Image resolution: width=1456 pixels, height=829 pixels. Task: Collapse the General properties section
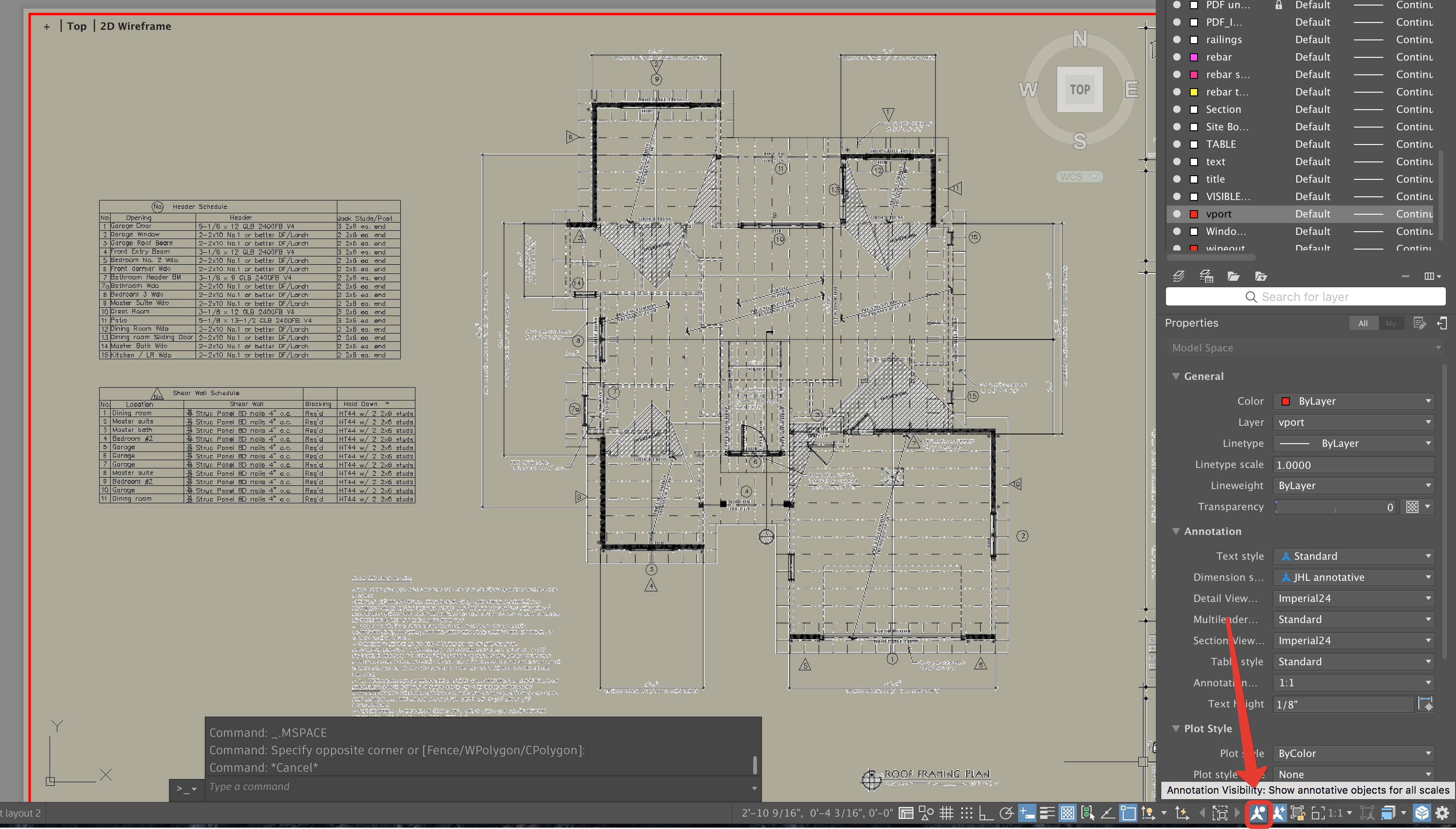(1176, 376)
